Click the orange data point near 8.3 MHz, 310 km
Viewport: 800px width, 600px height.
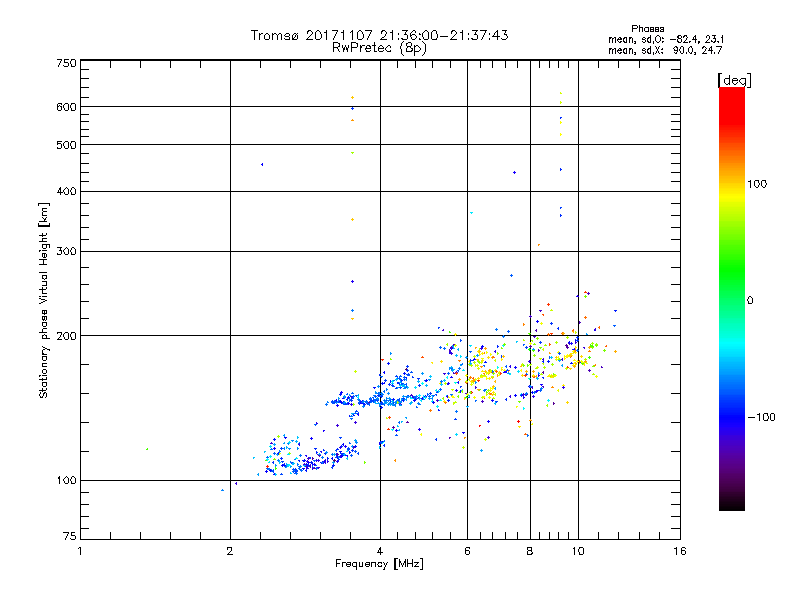(539, 245)
